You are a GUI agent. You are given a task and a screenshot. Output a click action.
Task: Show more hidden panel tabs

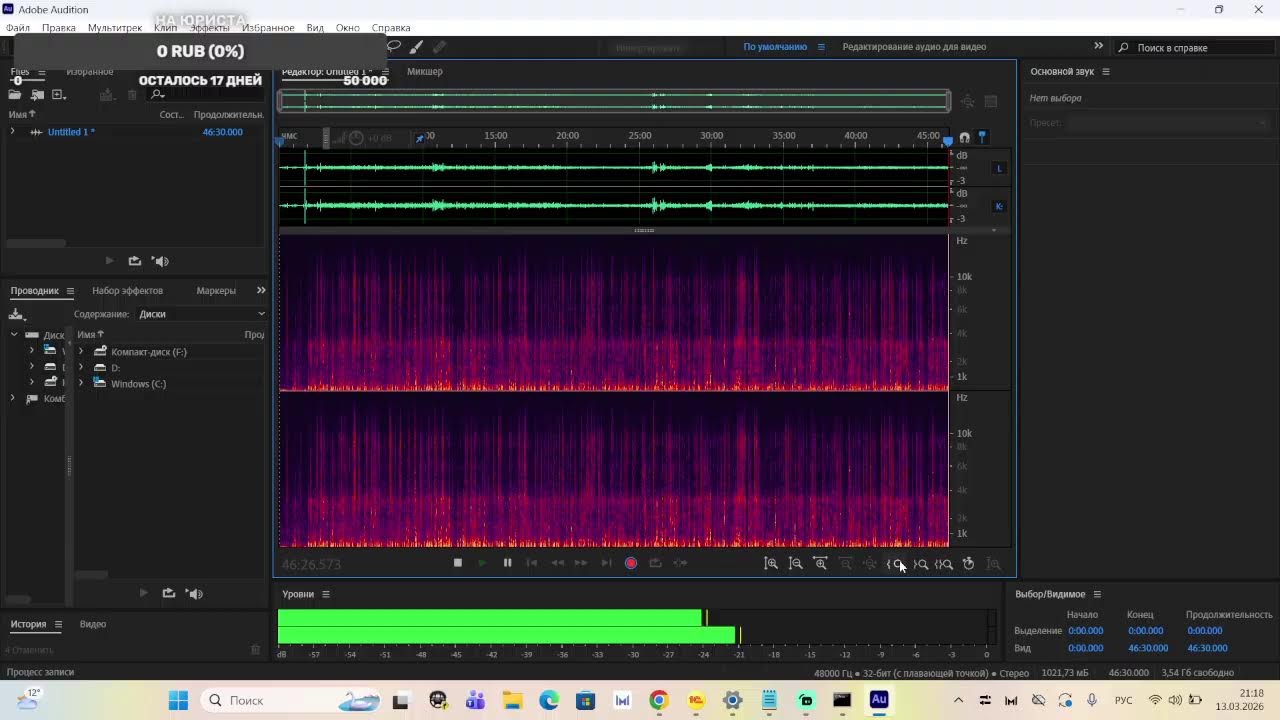[x=261, y=291]
